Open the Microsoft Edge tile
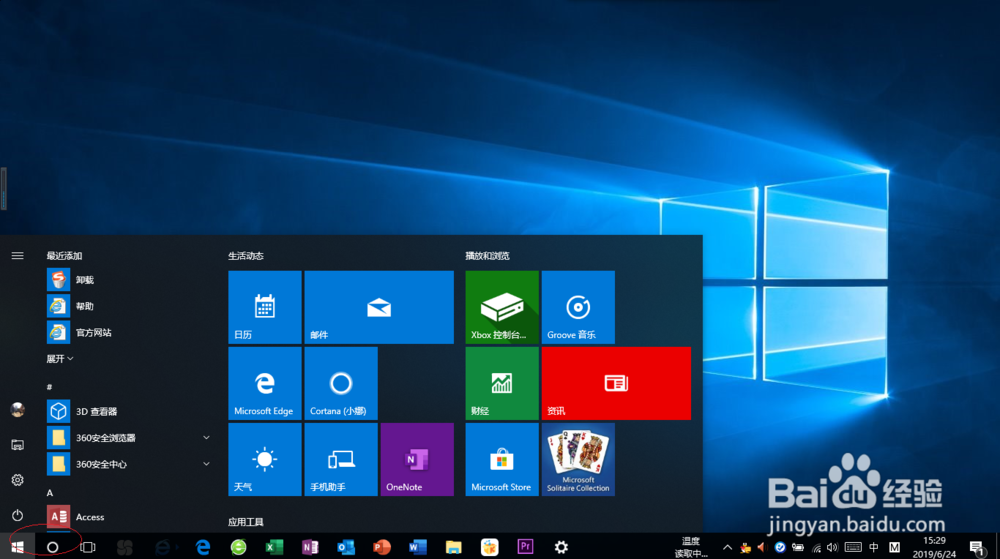This screenshot has height=559, width=1000. click(265, 383)
